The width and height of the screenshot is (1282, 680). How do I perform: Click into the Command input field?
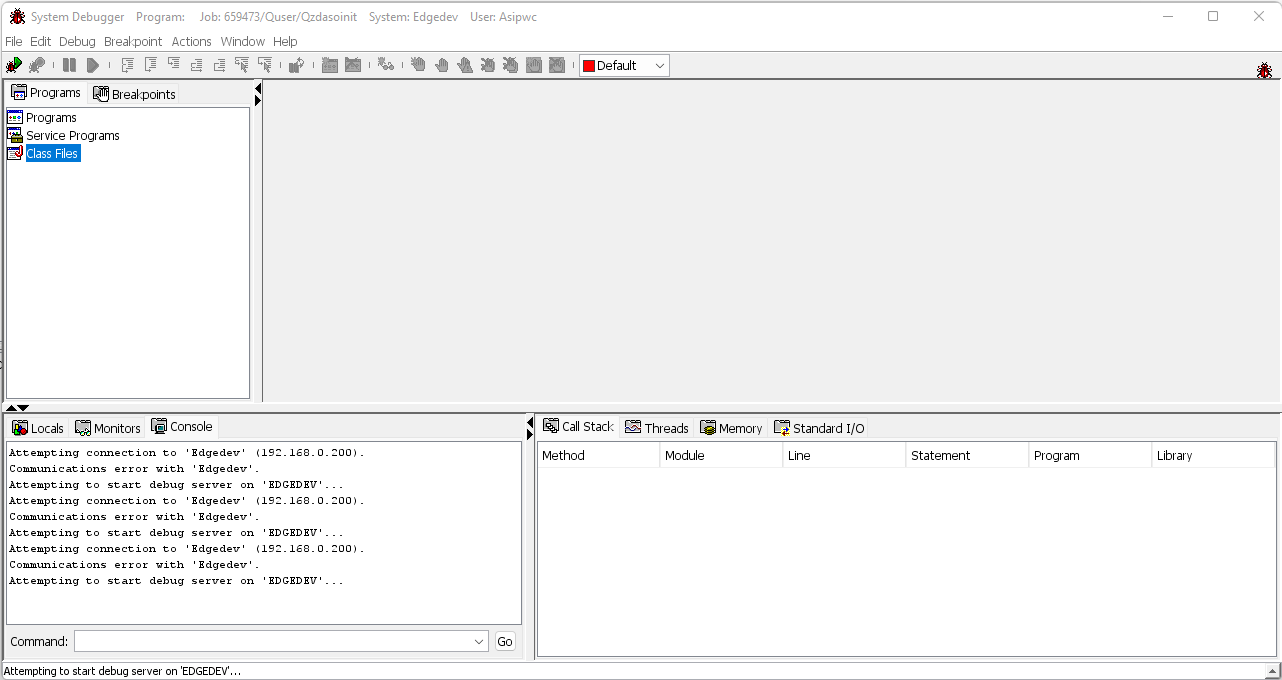(273, 642)
